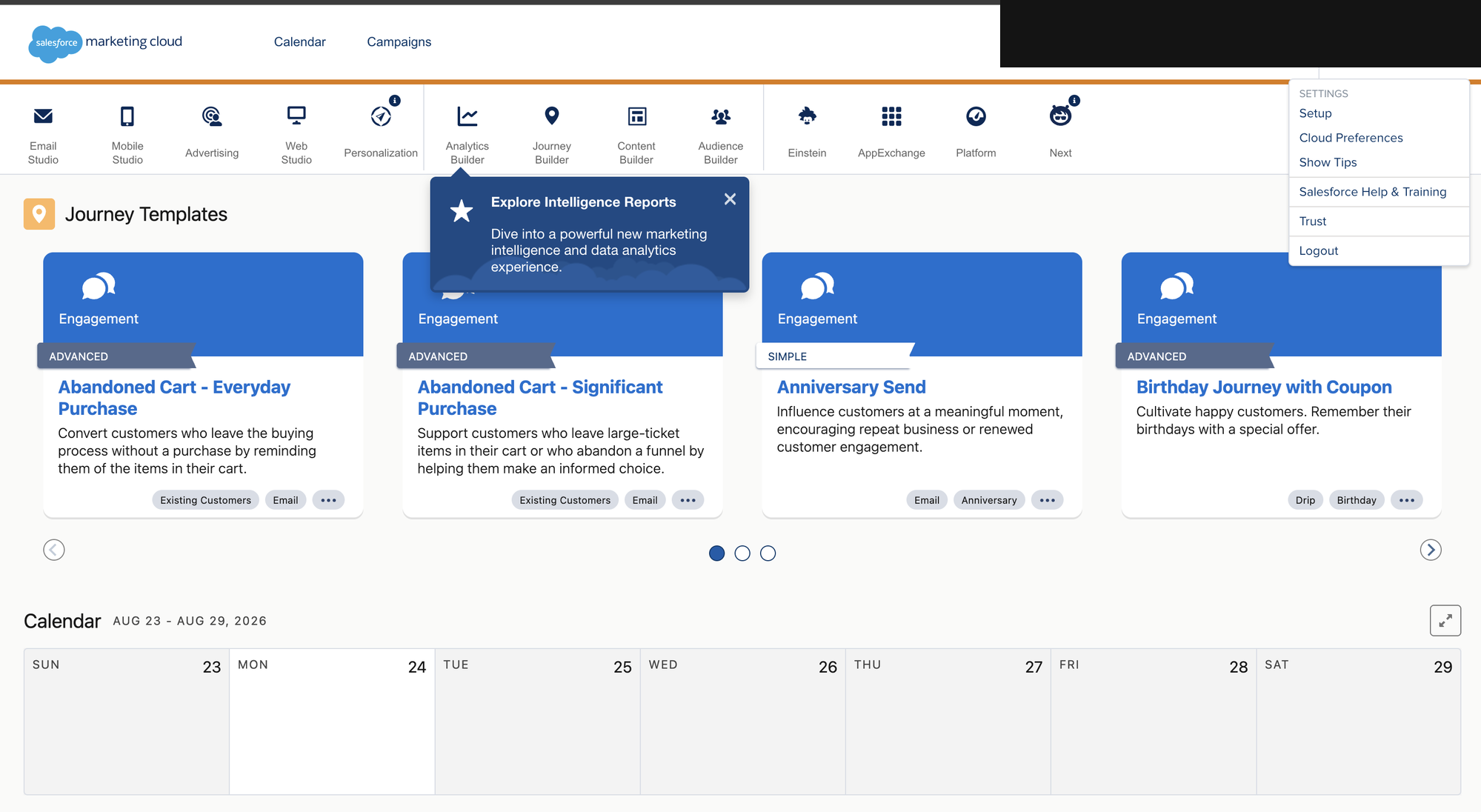
Task: Click the Journey Templates orange pin icon
Action: point(39,214)
